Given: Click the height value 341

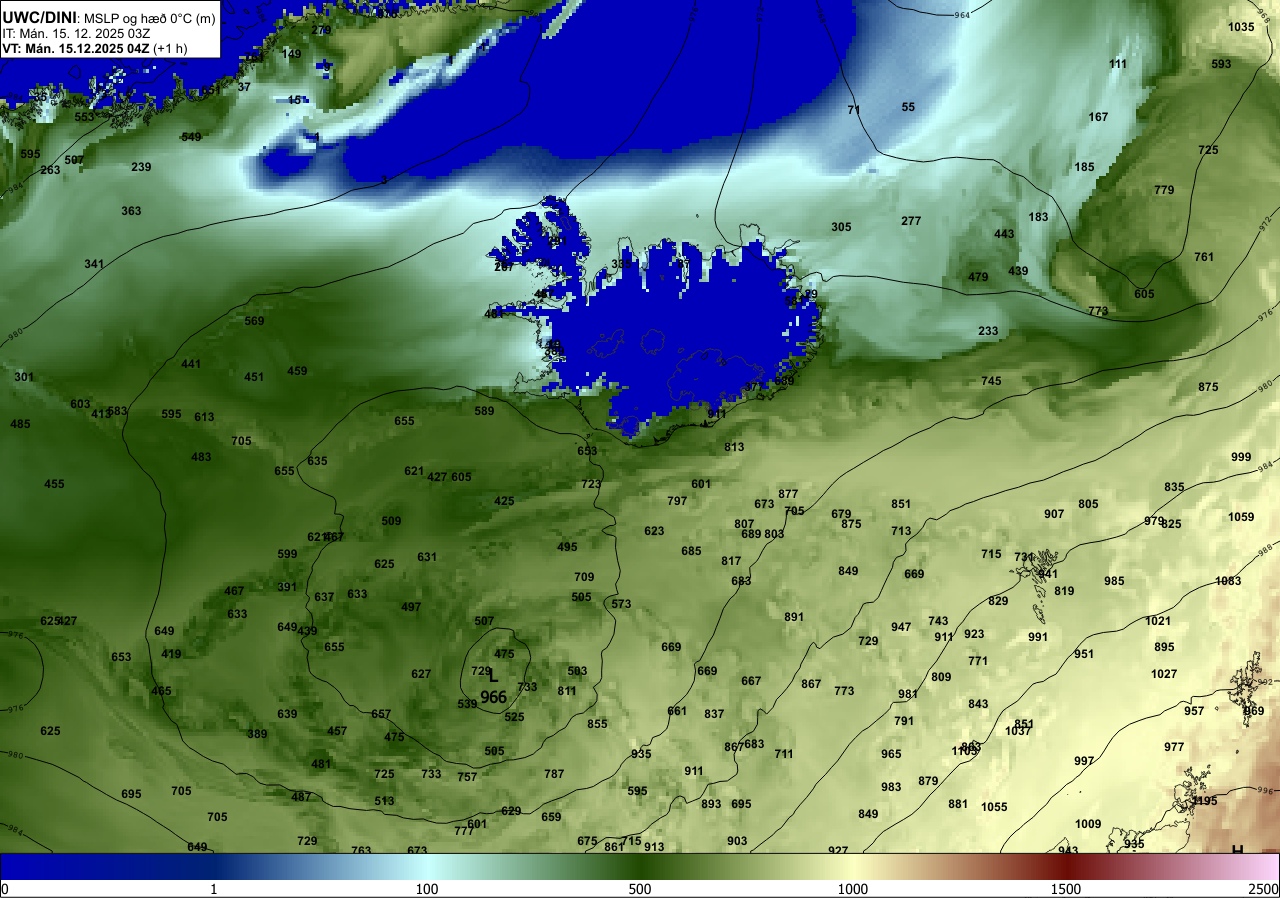Looking at the screenshot, I should [94, 264].
